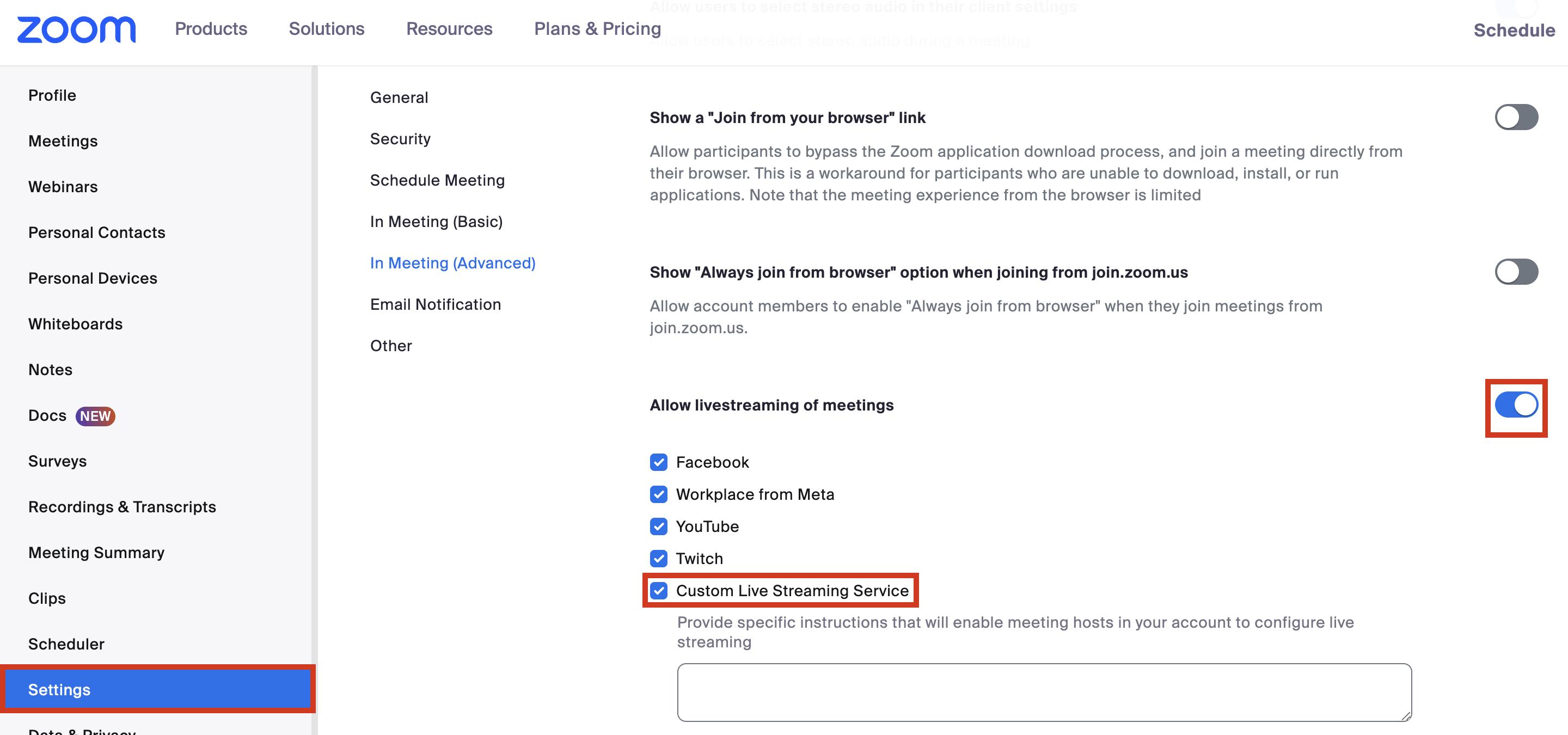Viewport: 1568px width, 735px height.
Task: Click the Schedule link
Action: [1514, 30]
